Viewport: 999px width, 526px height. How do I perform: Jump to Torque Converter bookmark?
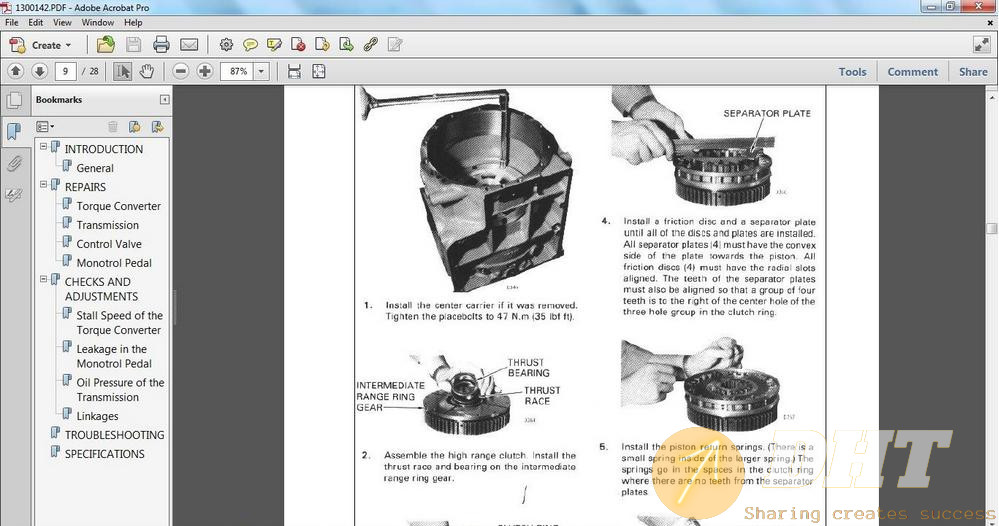point(119,206)
